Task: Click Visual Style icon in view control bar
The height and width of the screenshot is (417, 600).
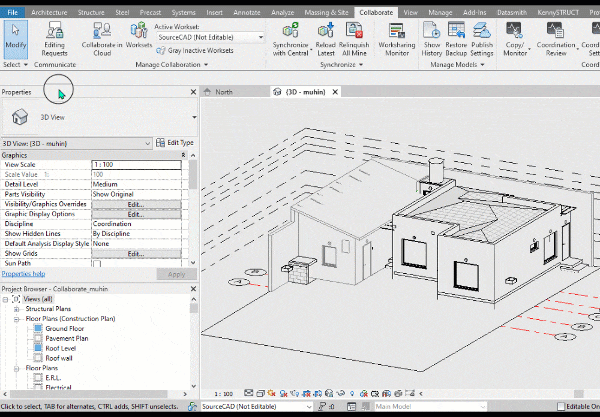Action: [261, 393]
